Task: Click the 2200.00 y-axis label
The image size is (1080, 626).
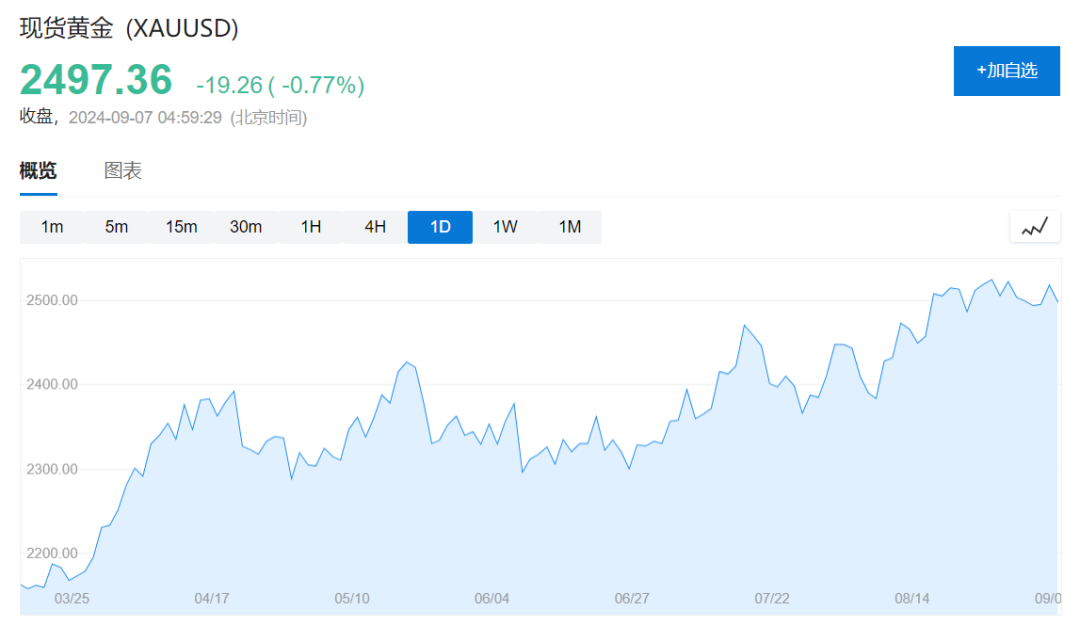Action: click(x=52, y=553)
